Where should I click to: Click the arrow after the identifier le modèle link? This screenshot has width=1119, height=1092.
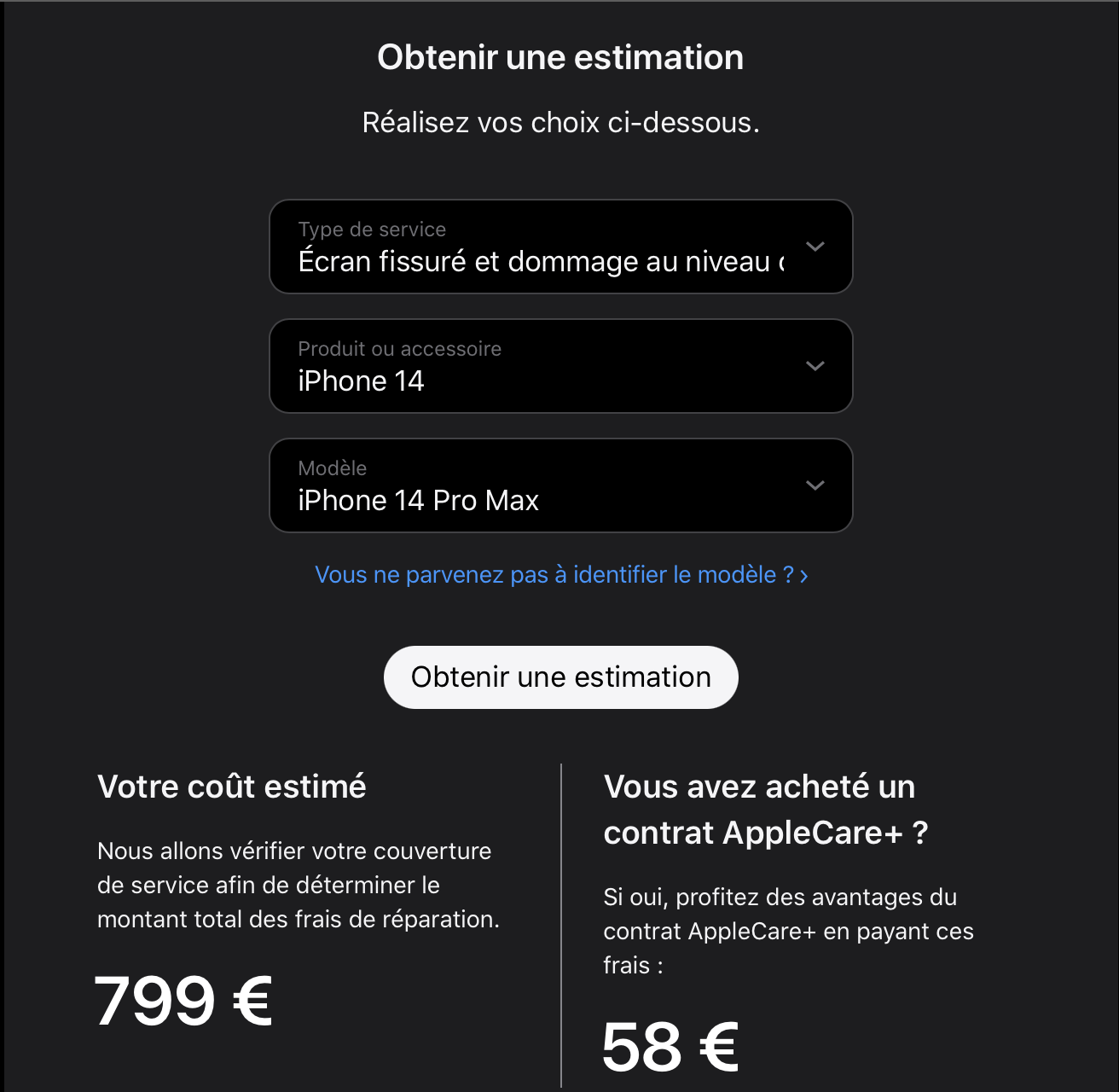click(804, 576)
